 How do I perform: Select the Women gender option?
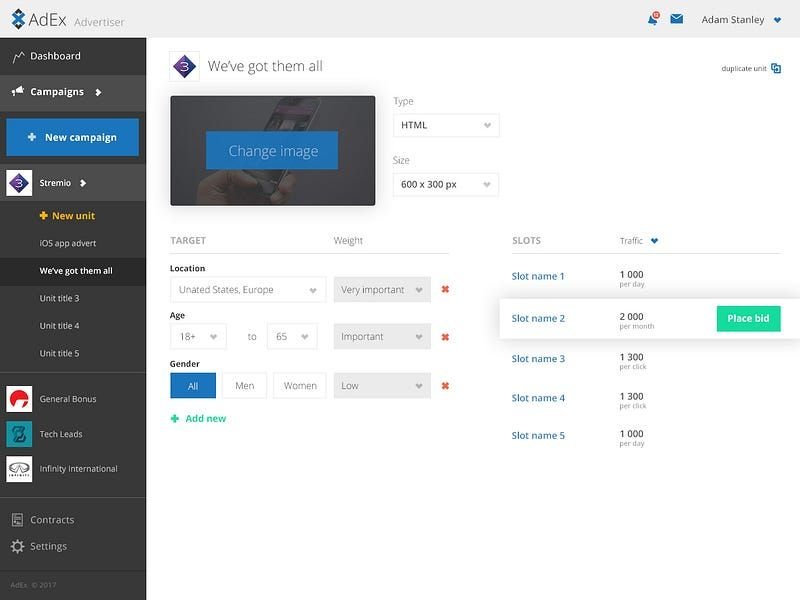(300, 386)
